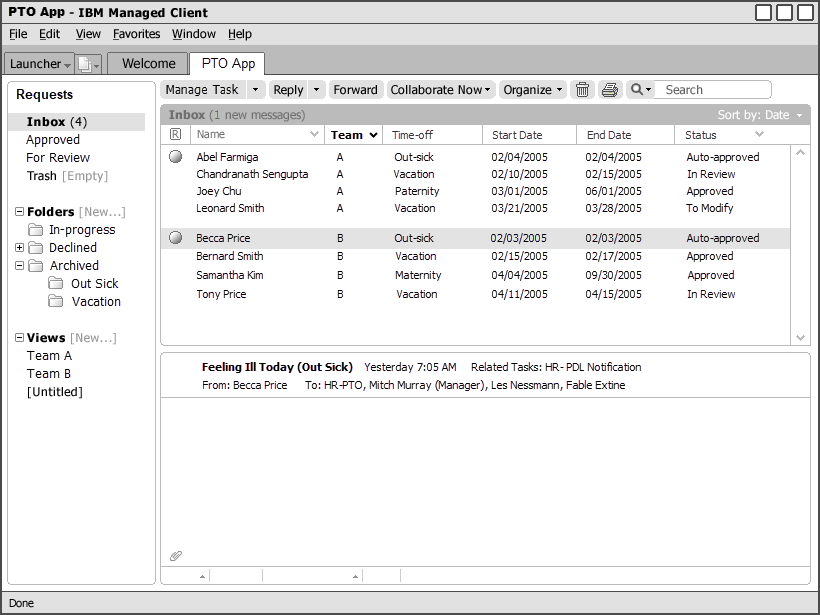Click the Declined folder icon
Viewport: 820px width, 615px height.
[x=36, y=247]
